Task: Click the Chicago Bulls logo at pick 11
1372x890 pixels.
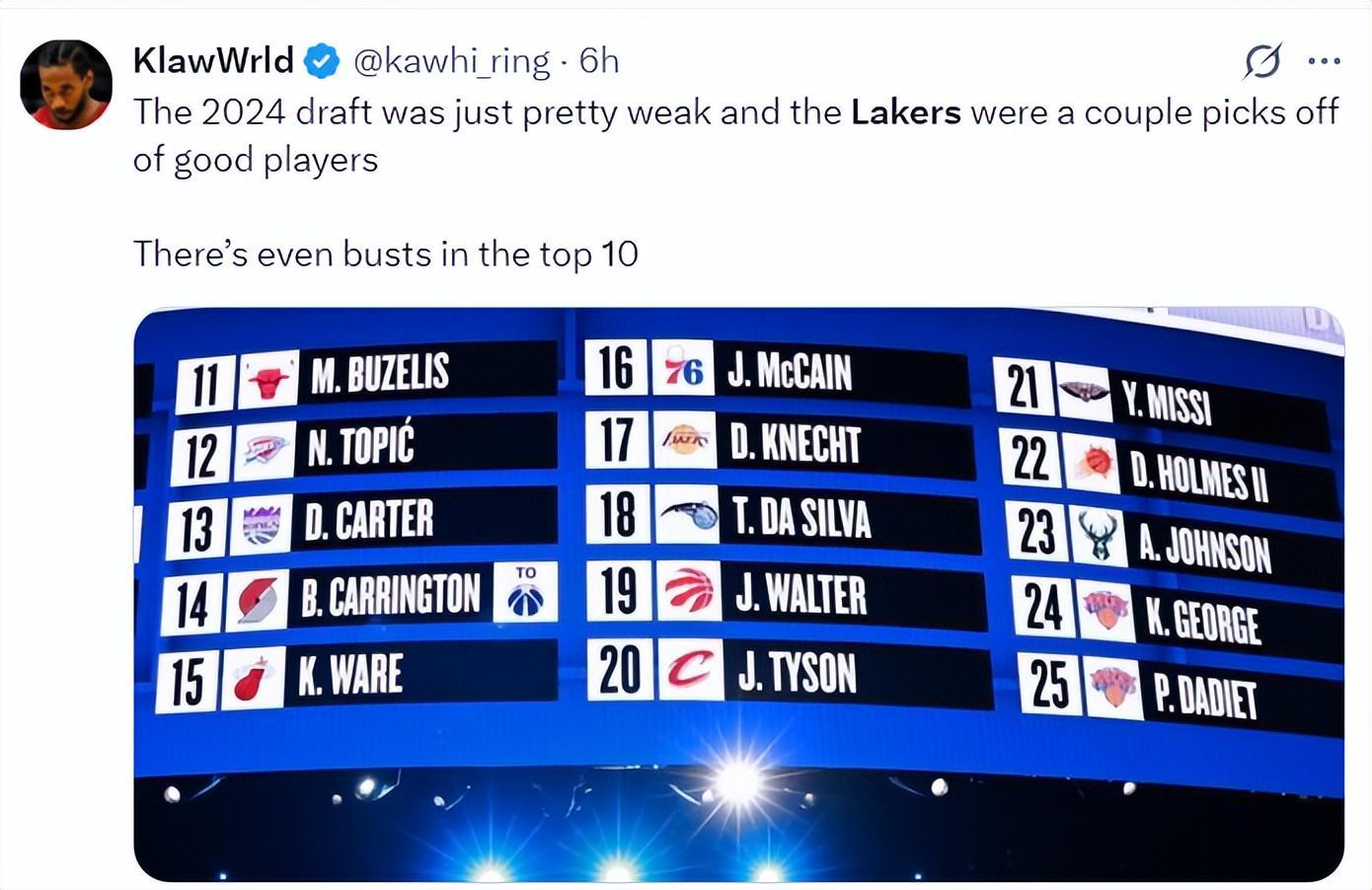Action: pos(267,380)
